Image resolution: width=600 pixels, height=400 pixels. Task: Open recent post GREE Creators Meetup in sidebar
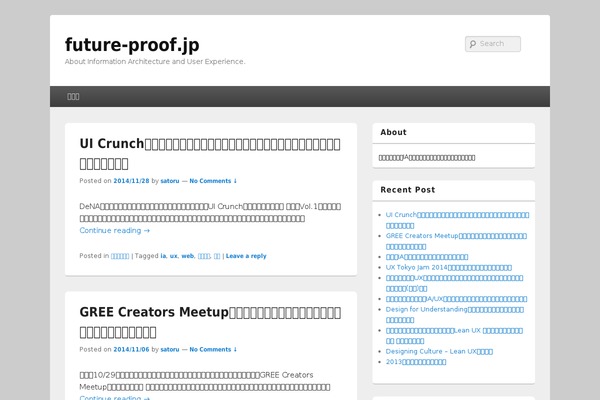pos(456,241)
